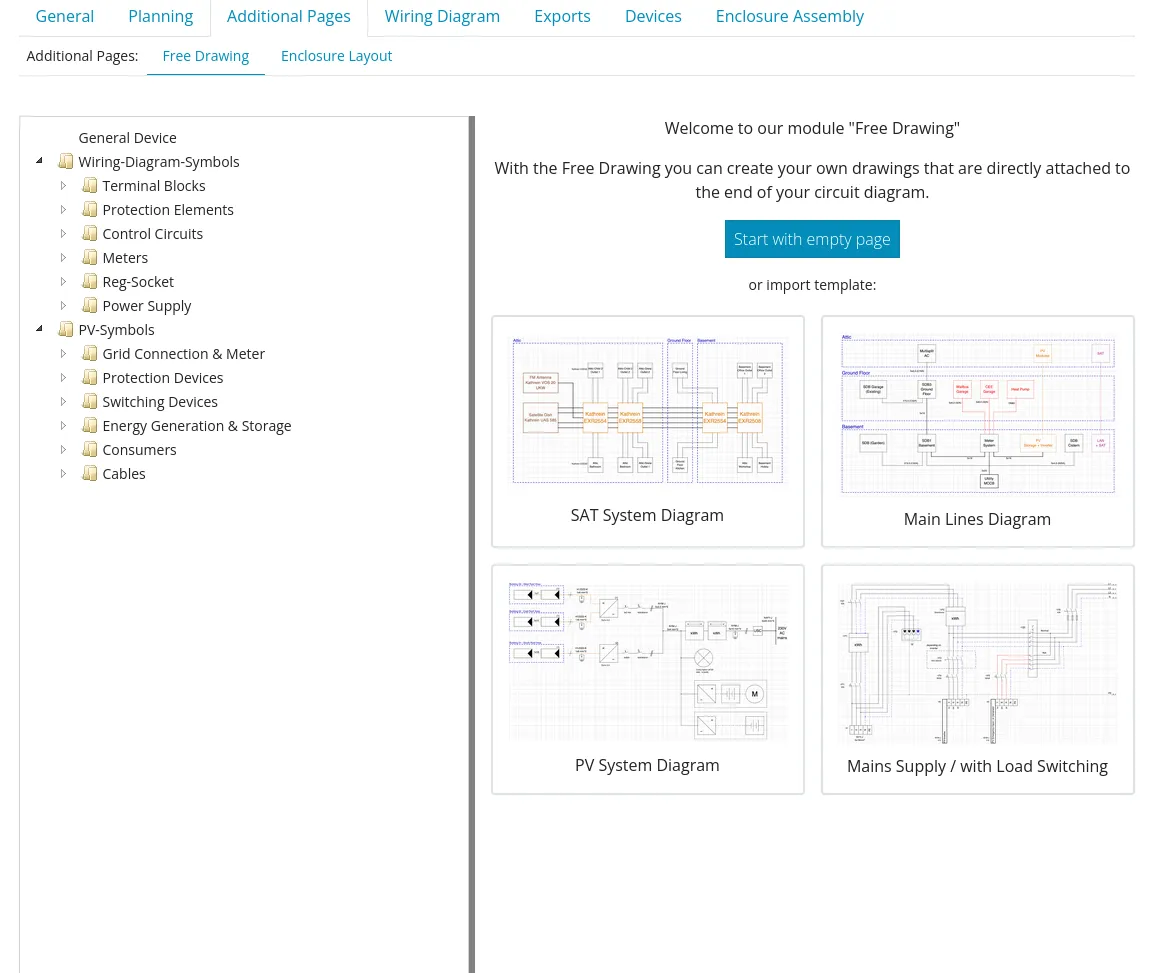Collapse the PV-Symbols tree node
Image resolution: width=1174 pixels, height=973 pixels.
pos(39,328)
